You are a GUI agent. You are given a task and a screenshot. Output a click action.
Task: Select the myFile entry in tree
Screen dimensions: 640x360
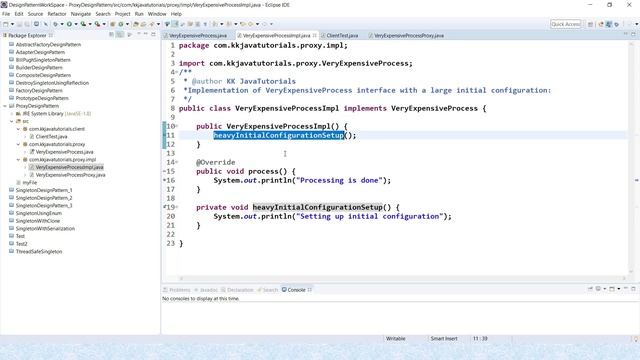(x=29, y=182)
